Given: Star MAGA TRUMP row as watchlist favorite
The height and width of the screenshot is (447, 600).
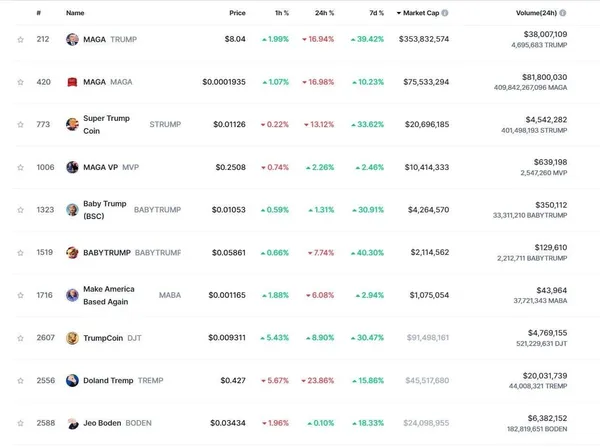Looking at the screenshot, I should tap(20, 39).
